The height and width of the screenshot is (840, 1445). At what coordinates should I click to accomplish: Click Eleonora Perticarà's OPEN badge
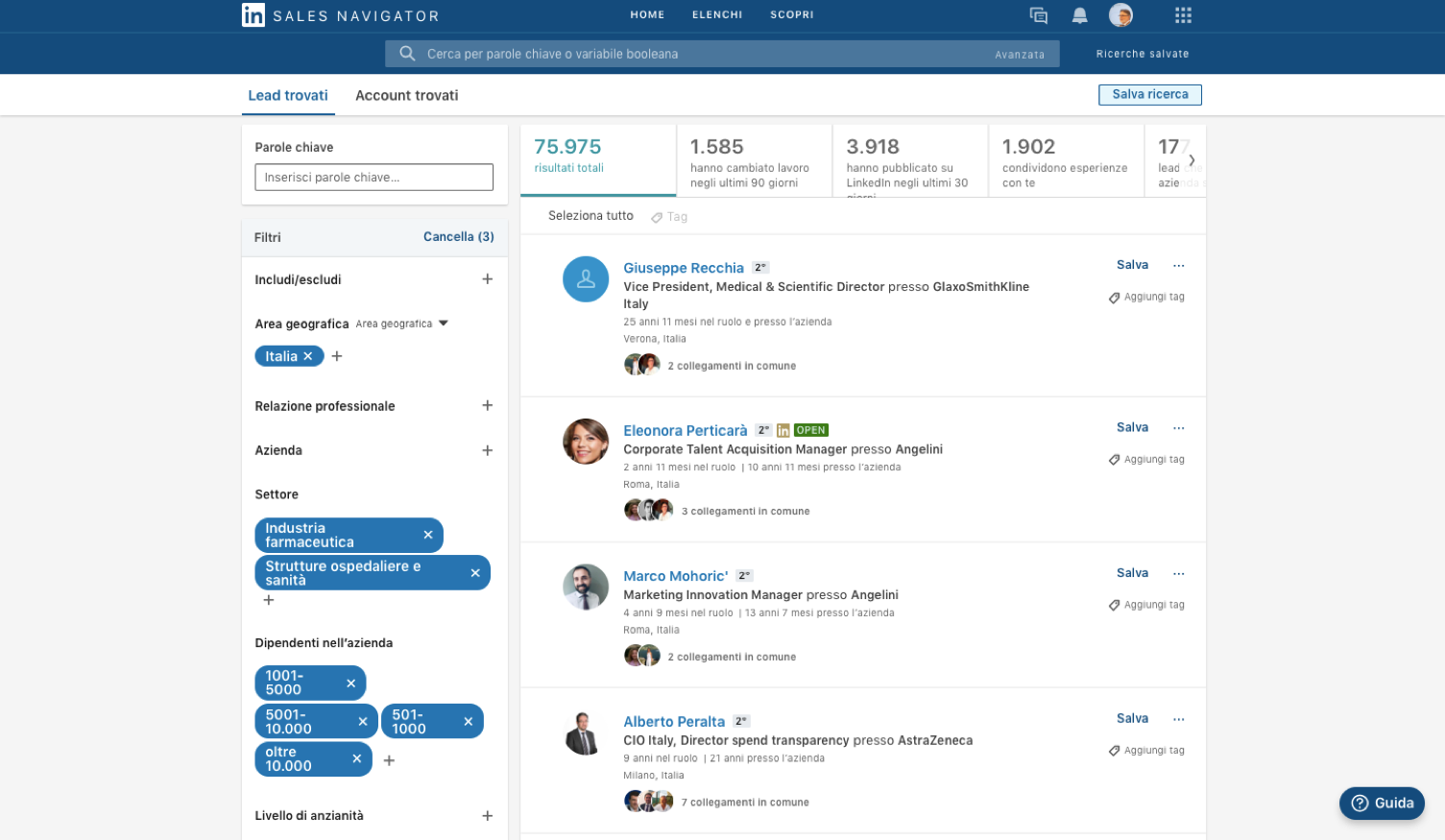[811, 430]
